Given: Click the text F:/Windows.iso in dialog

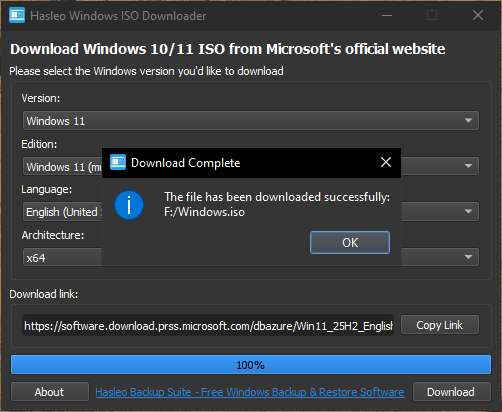Looking at the screenshot, I should 204,212.
